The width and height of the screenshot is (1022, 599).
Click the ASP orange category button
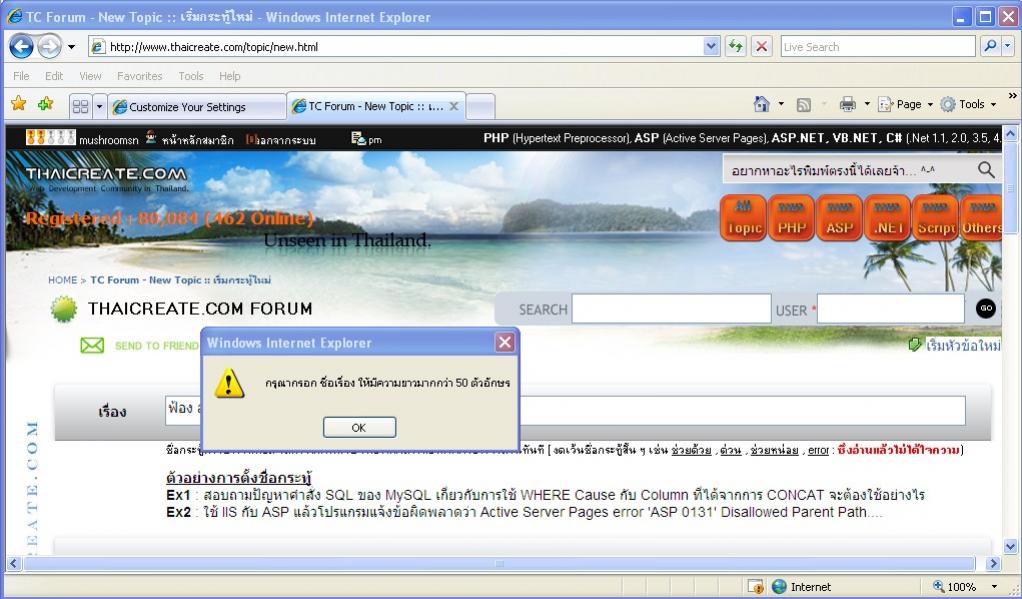pos(840,218)
